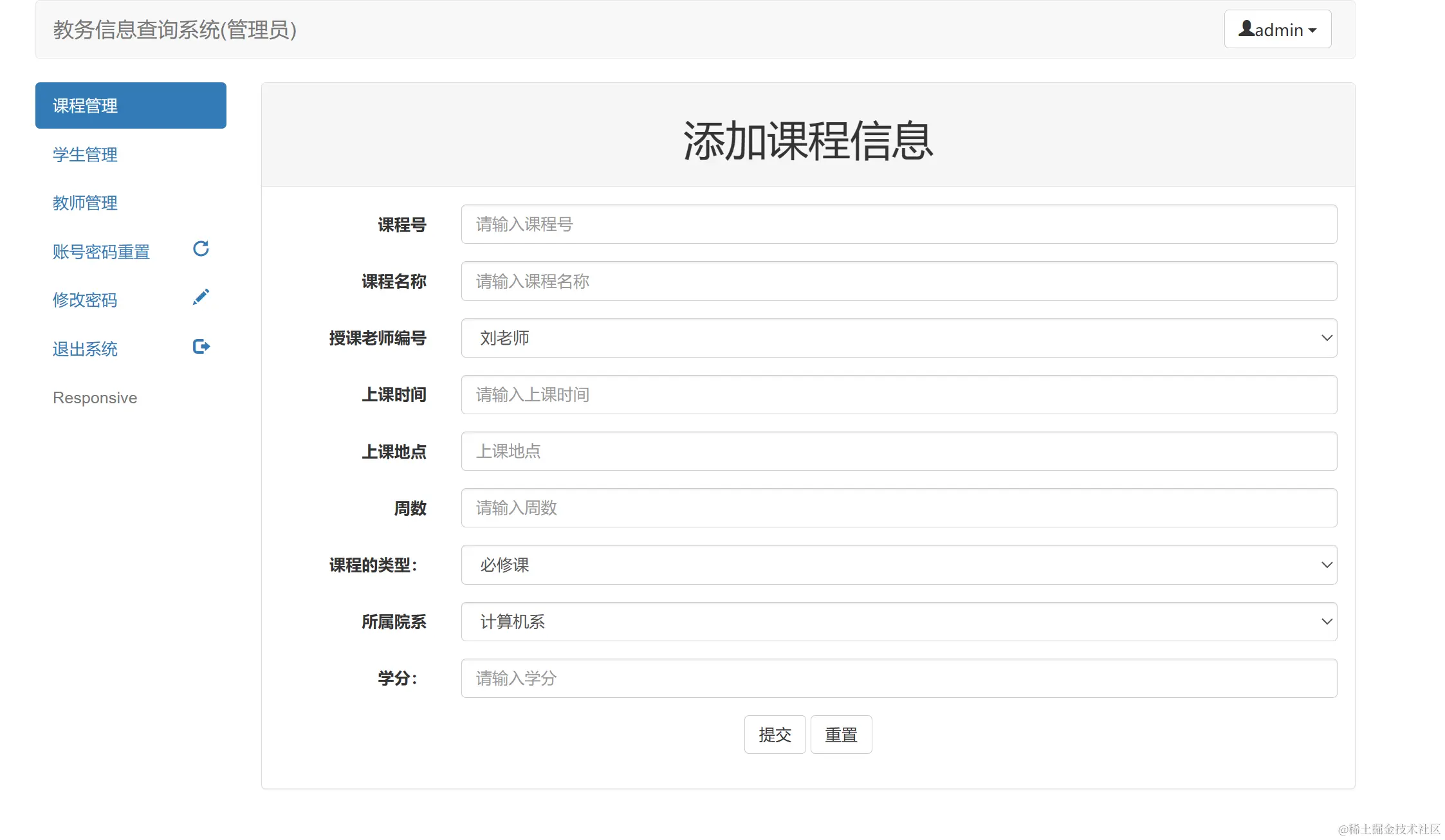Open the admin dropdown menu

1277,30
